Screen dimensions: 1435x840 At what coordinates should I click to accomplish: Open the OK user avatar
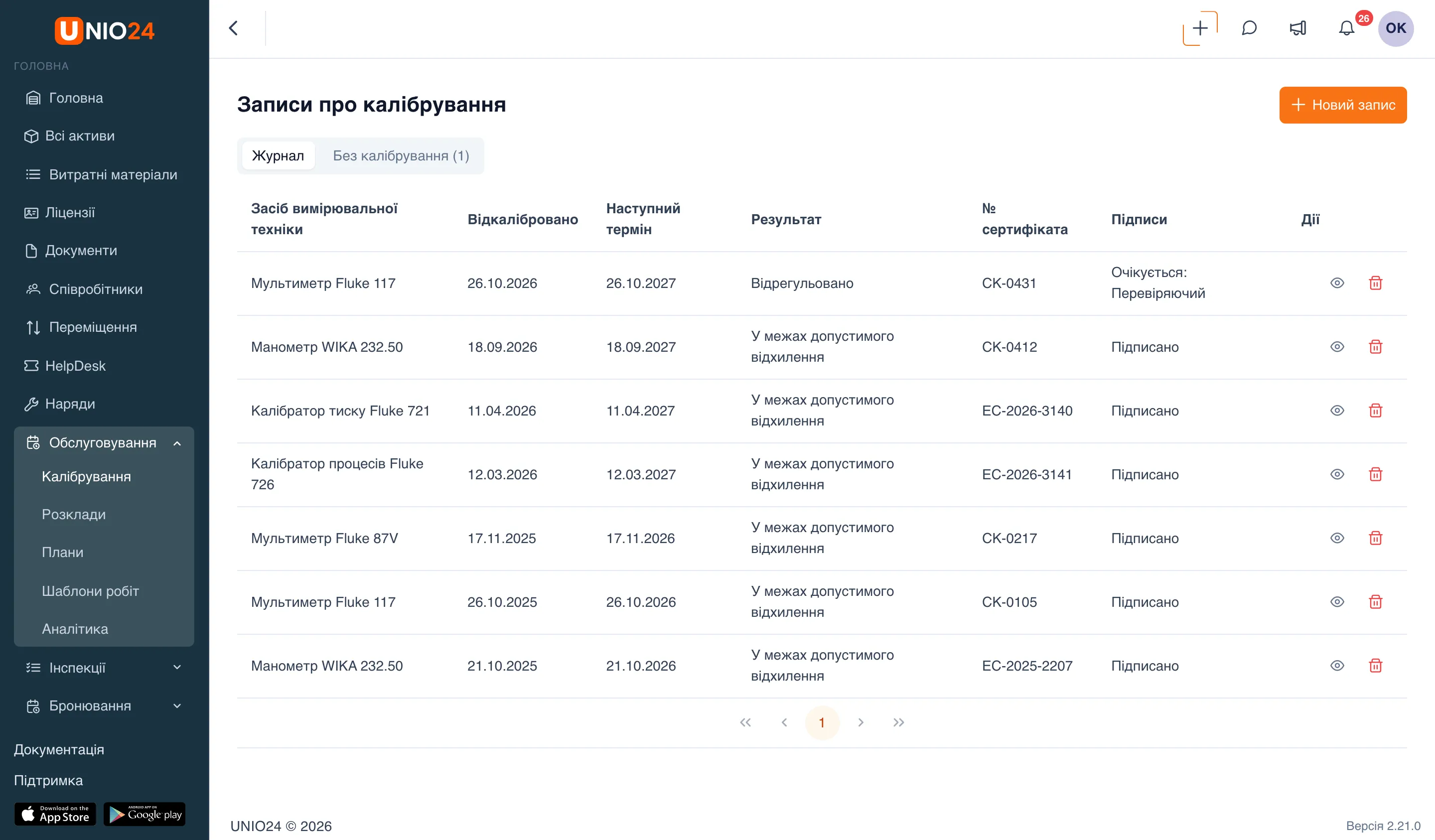click(x=1395, y=28)
